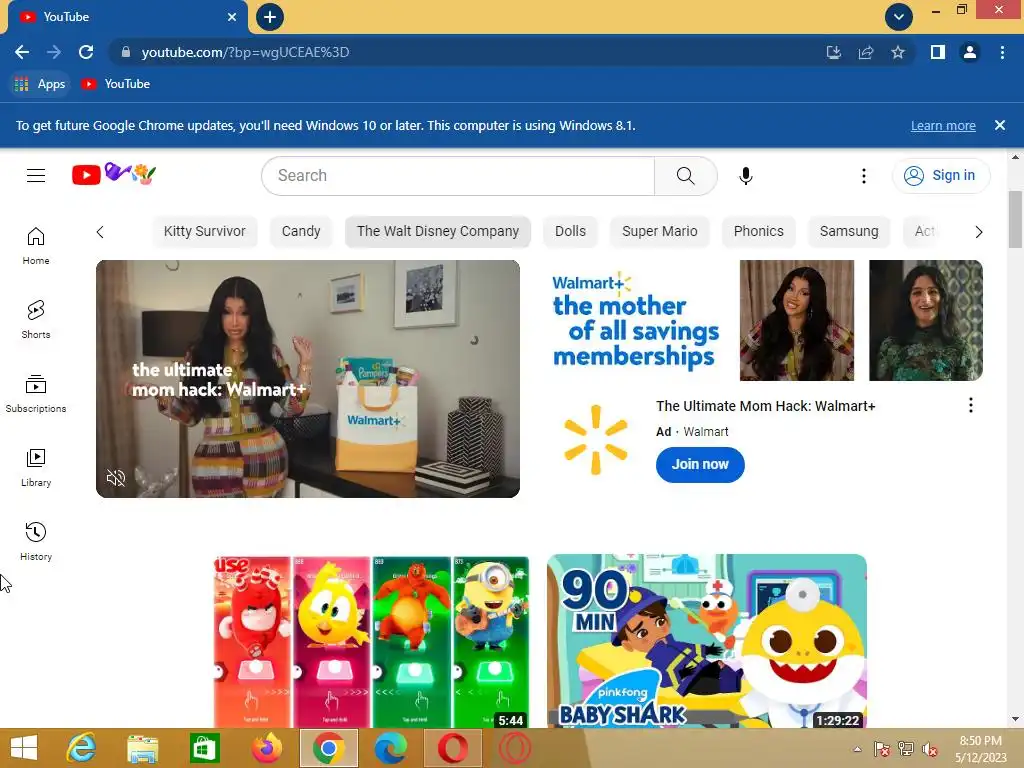Click Join now on Walmart ad
Screen dimensions: 1024x768
click(x=700, y=464)
